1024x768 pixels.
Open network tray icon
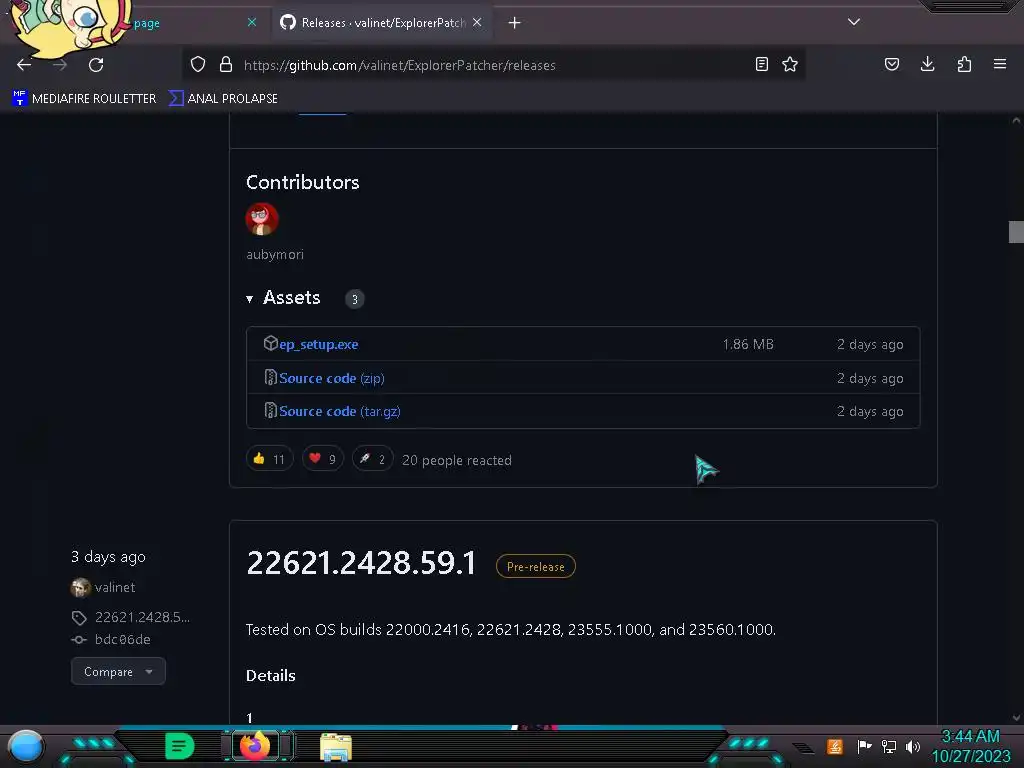[888, 746]
